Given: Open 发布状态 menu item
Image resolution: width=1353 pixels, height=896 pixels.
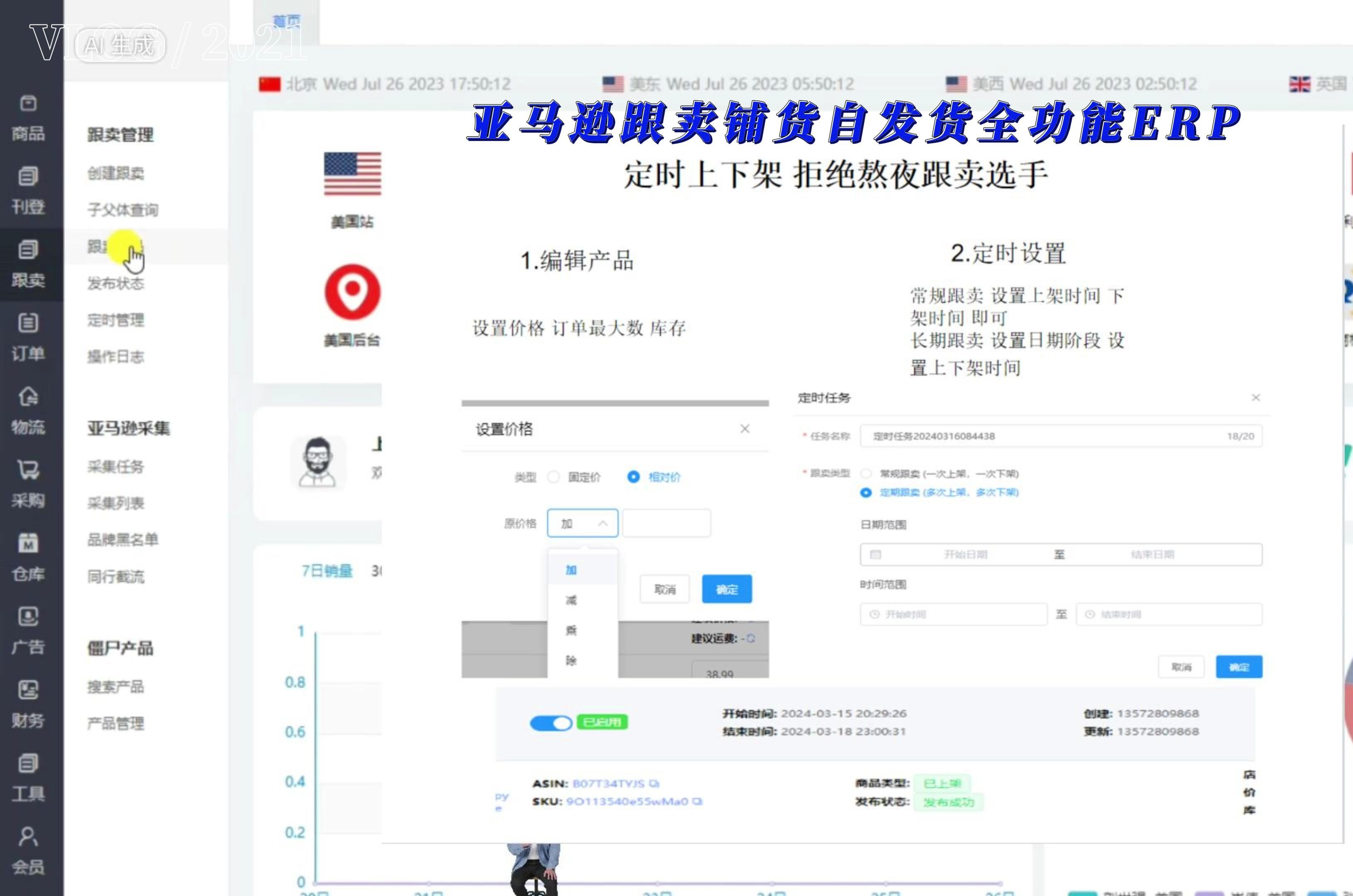Looking at the screenshot, I should click(x=115, y=283).
